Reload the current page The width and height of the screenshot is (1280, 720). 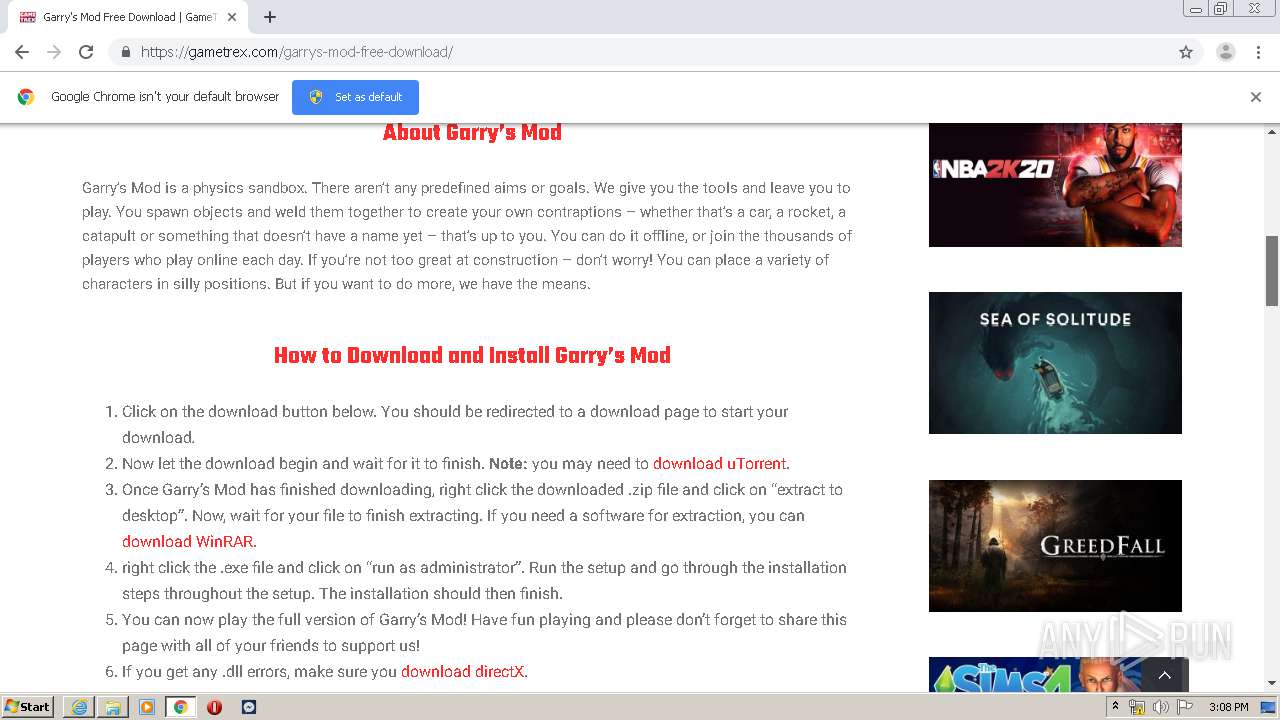point(86,52)
